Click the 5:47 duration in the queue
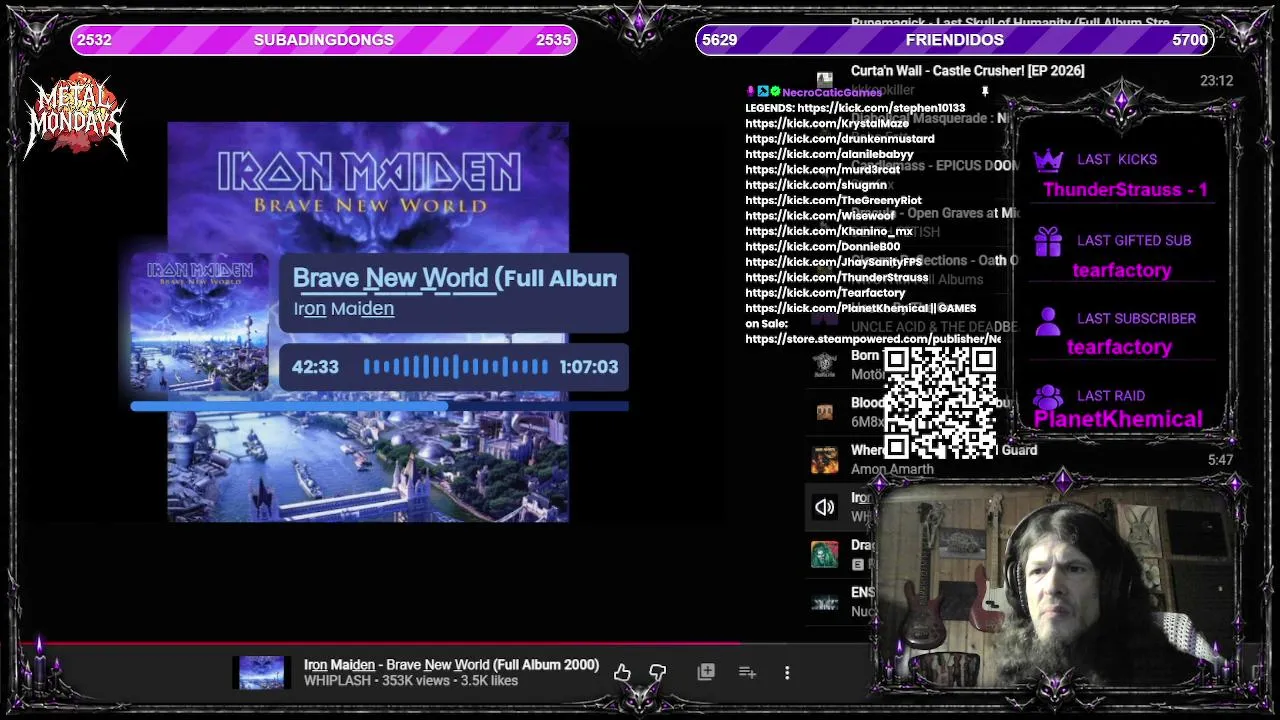Viewport: 1280px width, 720px height. pyautogui.click(x=1220, y=460)
